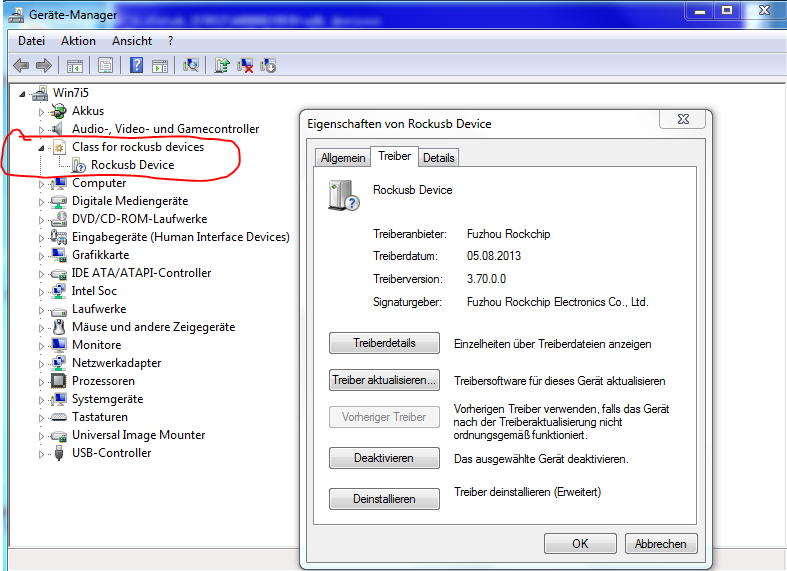Click the Back arrow in the toolbar
Viewport: 787px width, 571px height.
(x=21, y=65)
